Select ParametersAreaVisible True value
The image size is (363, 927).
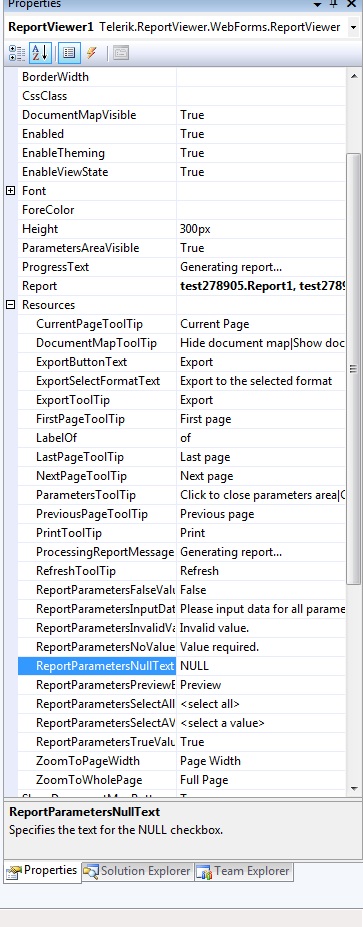tap(261, 248)
